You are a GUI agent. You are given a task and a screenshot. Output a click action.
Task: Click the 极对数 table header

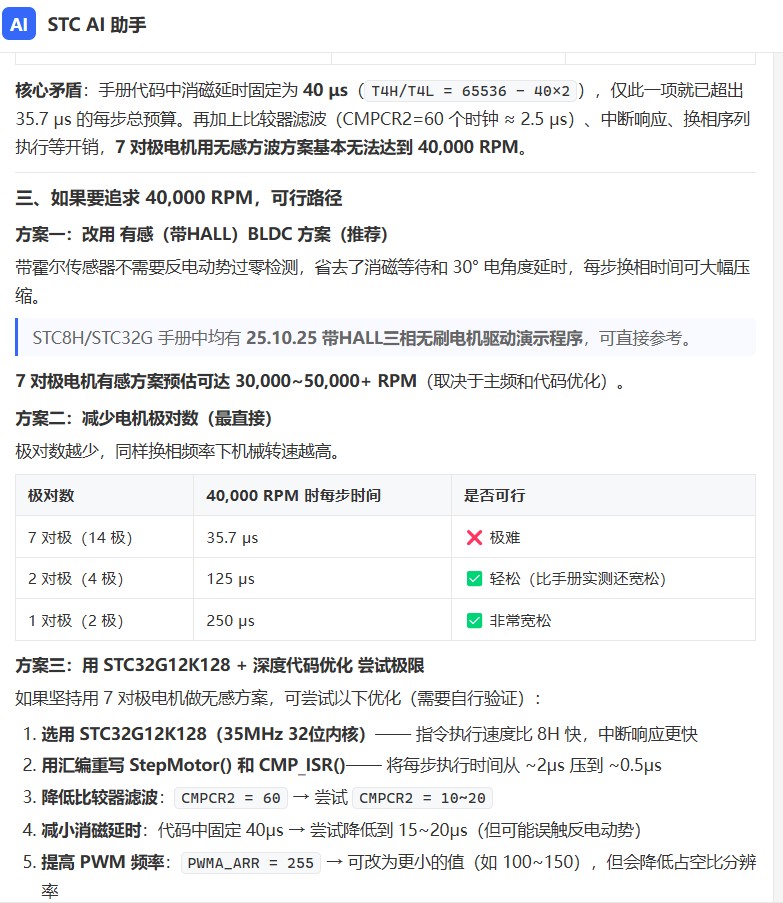click(x=104, y=495)
